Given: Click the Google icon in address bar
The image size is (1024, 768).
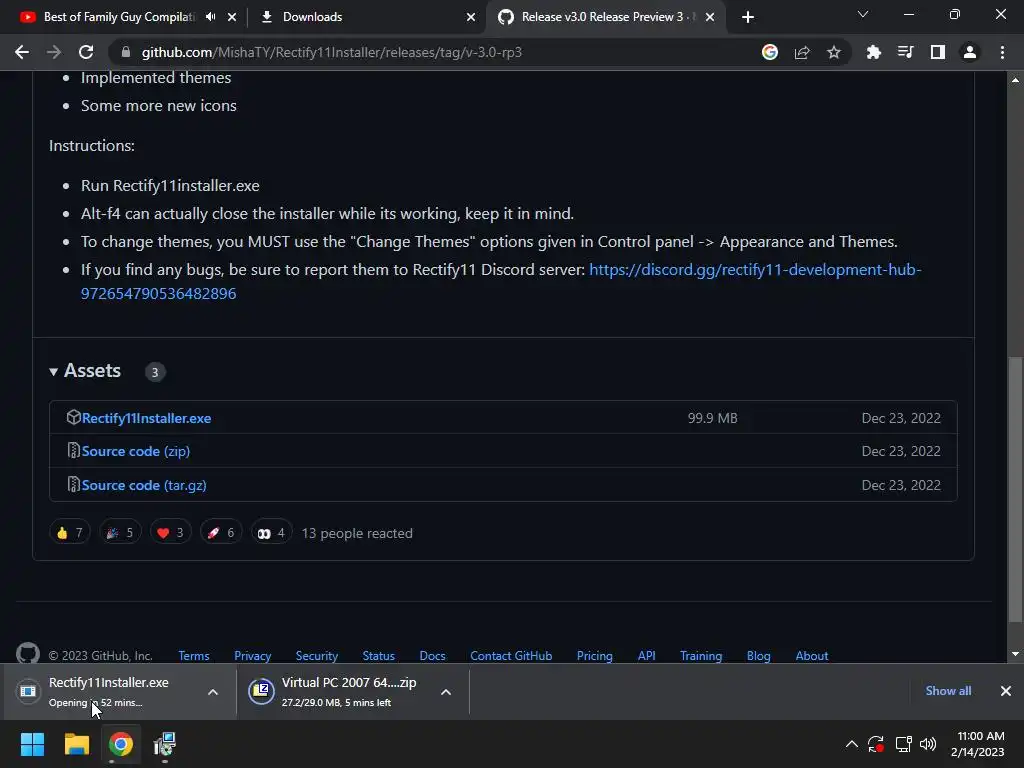Looking at the screenshot, I should coord(770,52).
